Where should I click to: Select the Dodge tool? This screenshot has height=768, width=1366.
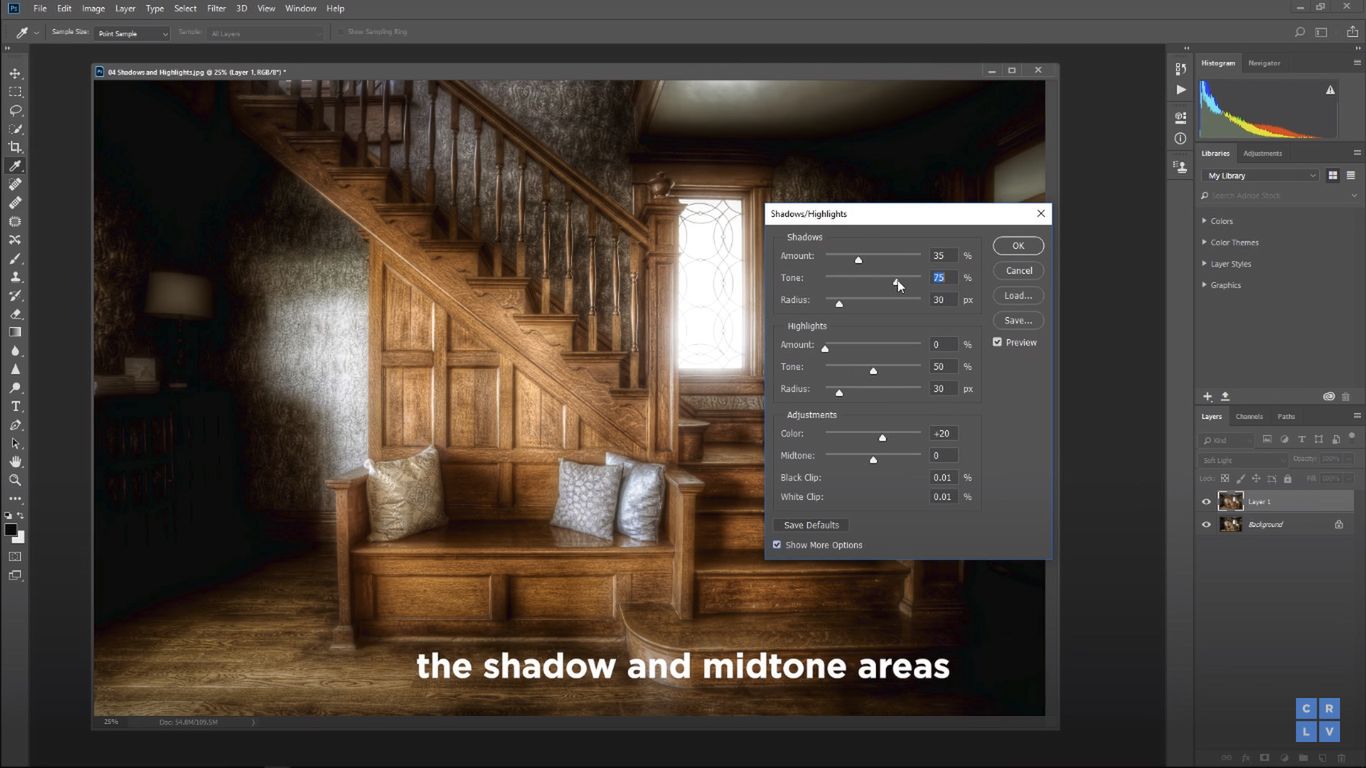click(15, 388)
